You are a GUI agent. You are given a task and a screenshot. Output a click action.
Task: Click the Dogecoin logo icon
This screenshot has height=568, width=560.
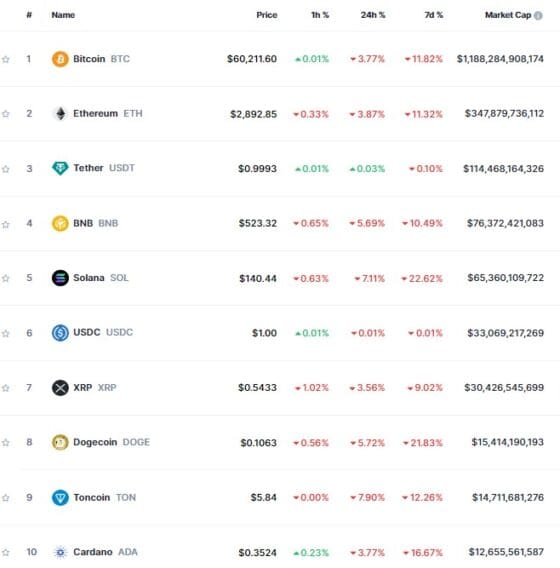(60, 442)
